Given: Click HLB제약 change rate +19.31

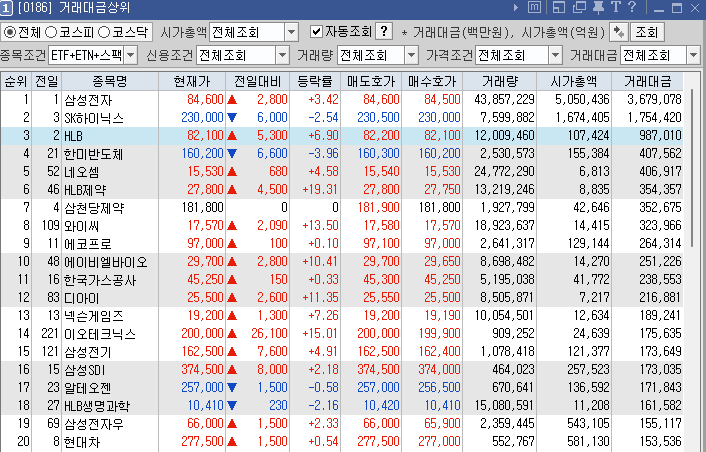Looking at the screenshot, I should [x=320, y=189].
